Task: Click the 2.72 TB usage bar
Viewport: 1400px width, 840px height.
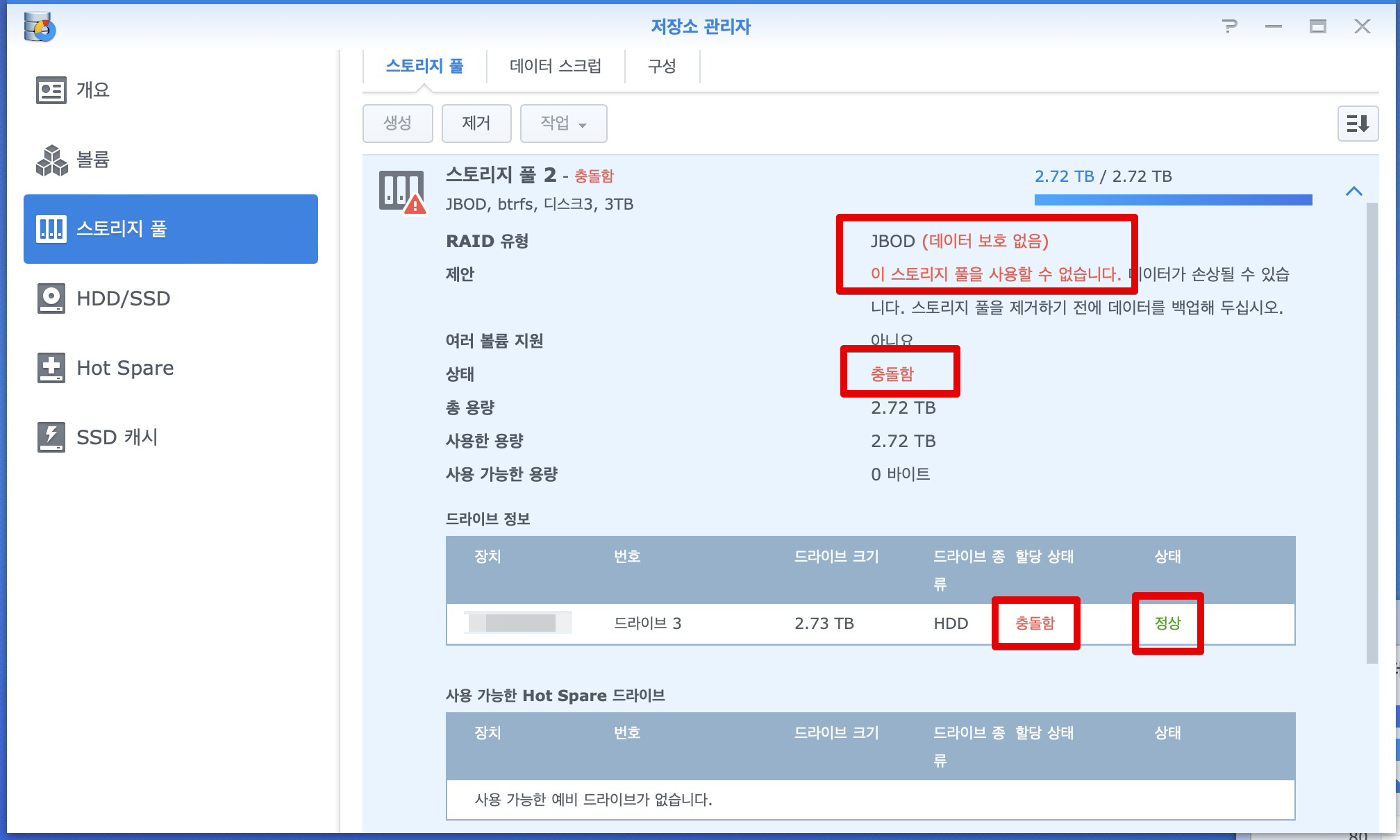Action: pyautogui.click(x=1172, y=200)
